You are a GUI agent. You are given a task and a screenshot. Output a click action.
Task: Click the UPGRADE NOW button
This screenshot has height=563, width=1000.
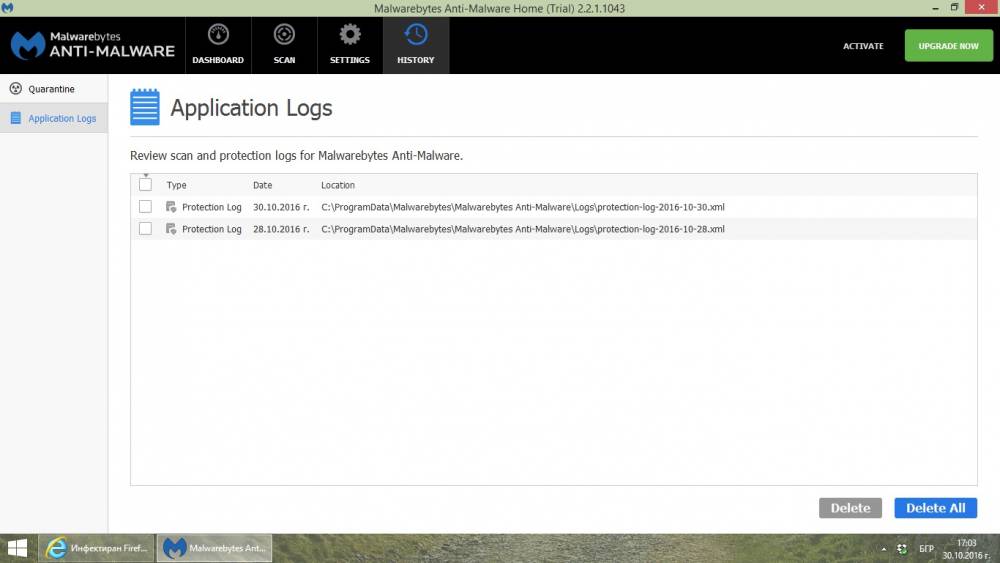point(948,46)
